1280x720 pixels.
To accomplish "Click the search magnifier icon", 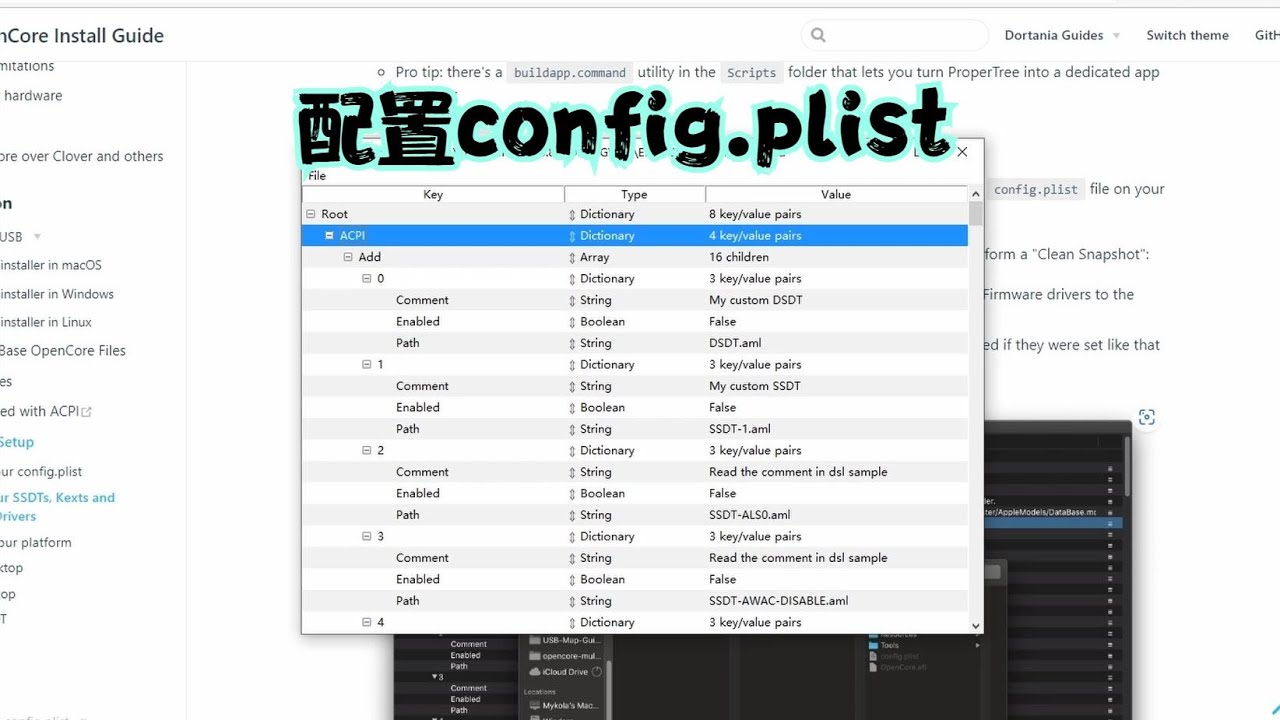I will (x=818, y=35).
